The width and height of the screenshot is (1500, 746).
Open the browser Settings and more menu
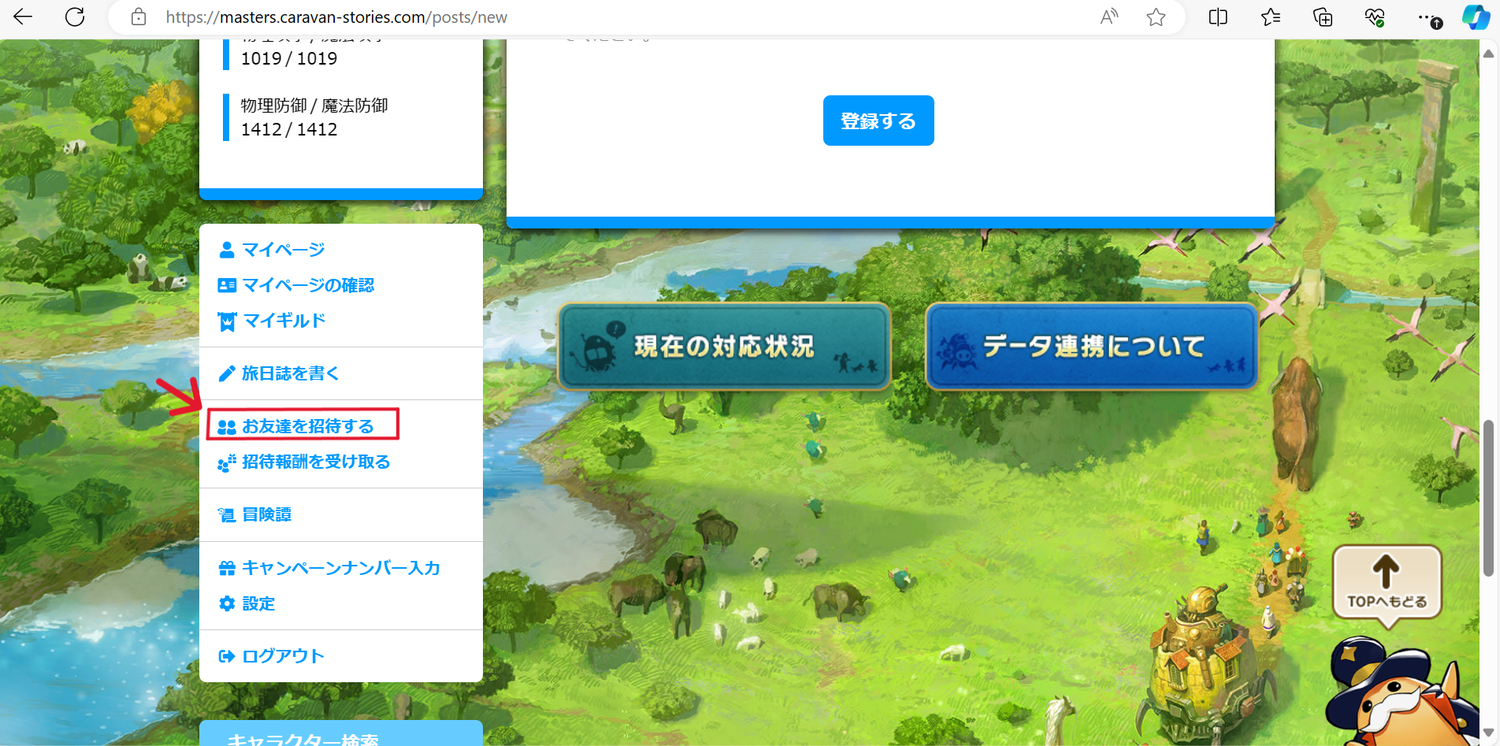coord(1428,17)
